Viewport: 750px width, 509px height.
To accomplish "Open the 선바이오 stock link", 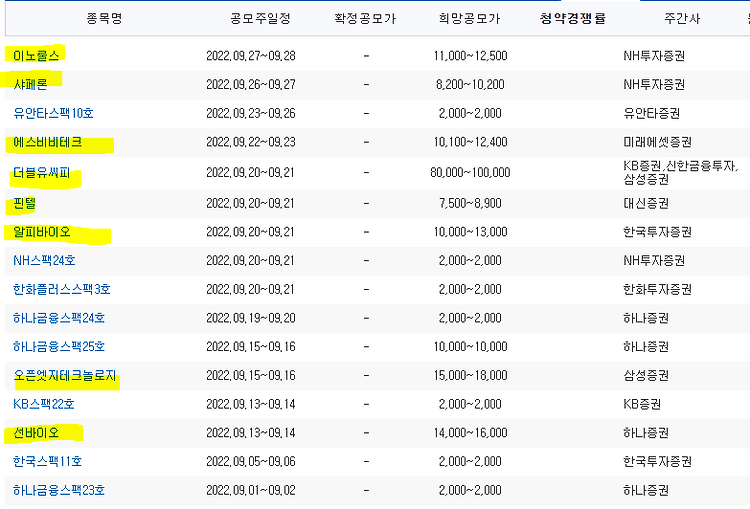I will coord(36,433).
